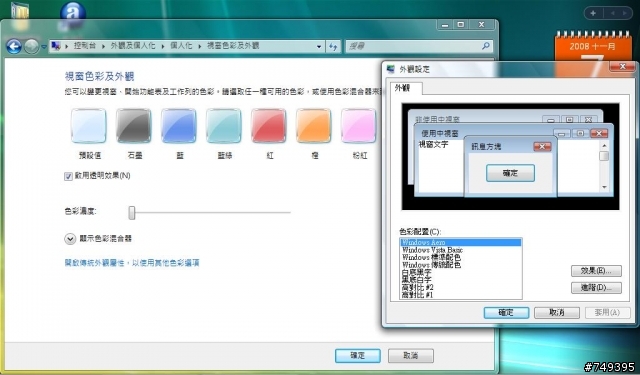
Task: Open the 效果(E)... button
Action: pyautogui.click(x=596, y=271)
